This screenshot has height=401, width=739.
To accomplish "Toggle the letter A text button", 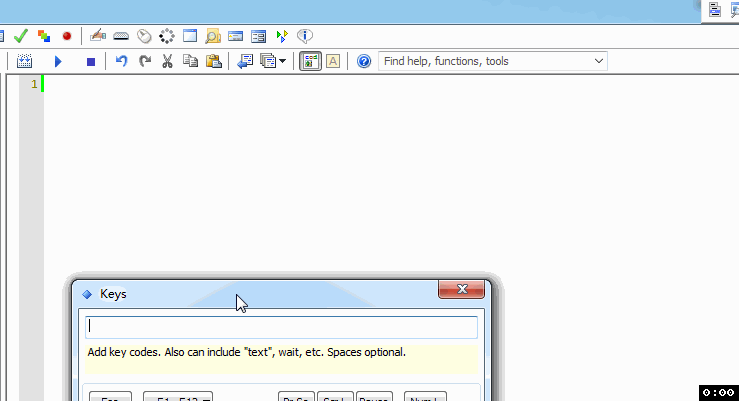I will (333, 62).
